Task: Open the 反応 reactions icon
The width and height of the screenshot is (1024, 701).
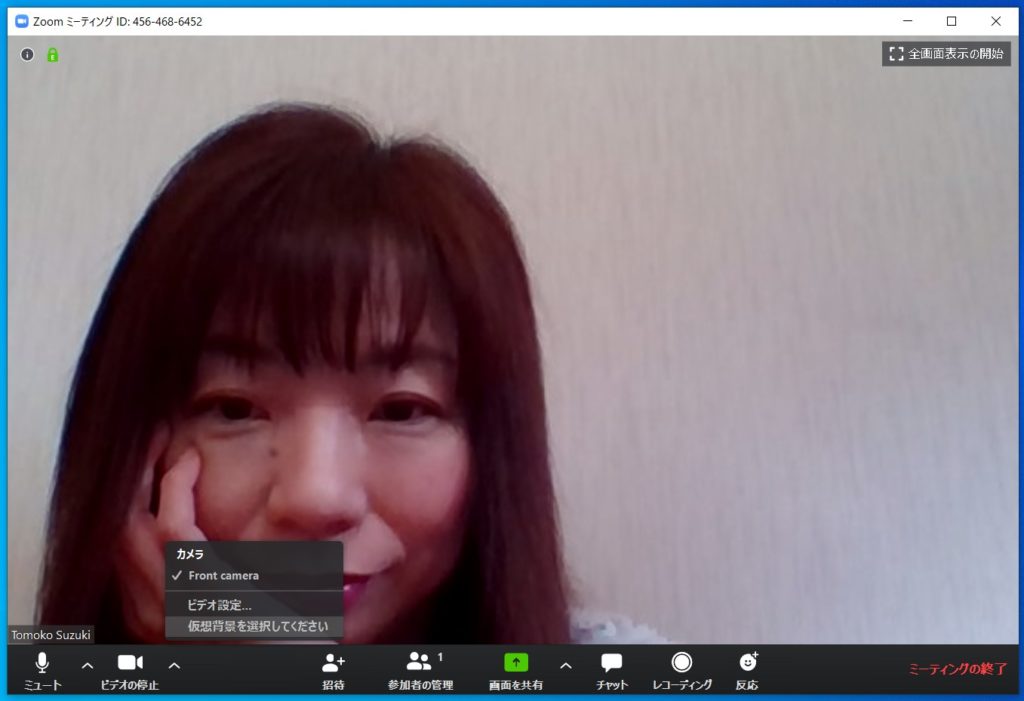Action: point(748,662)
